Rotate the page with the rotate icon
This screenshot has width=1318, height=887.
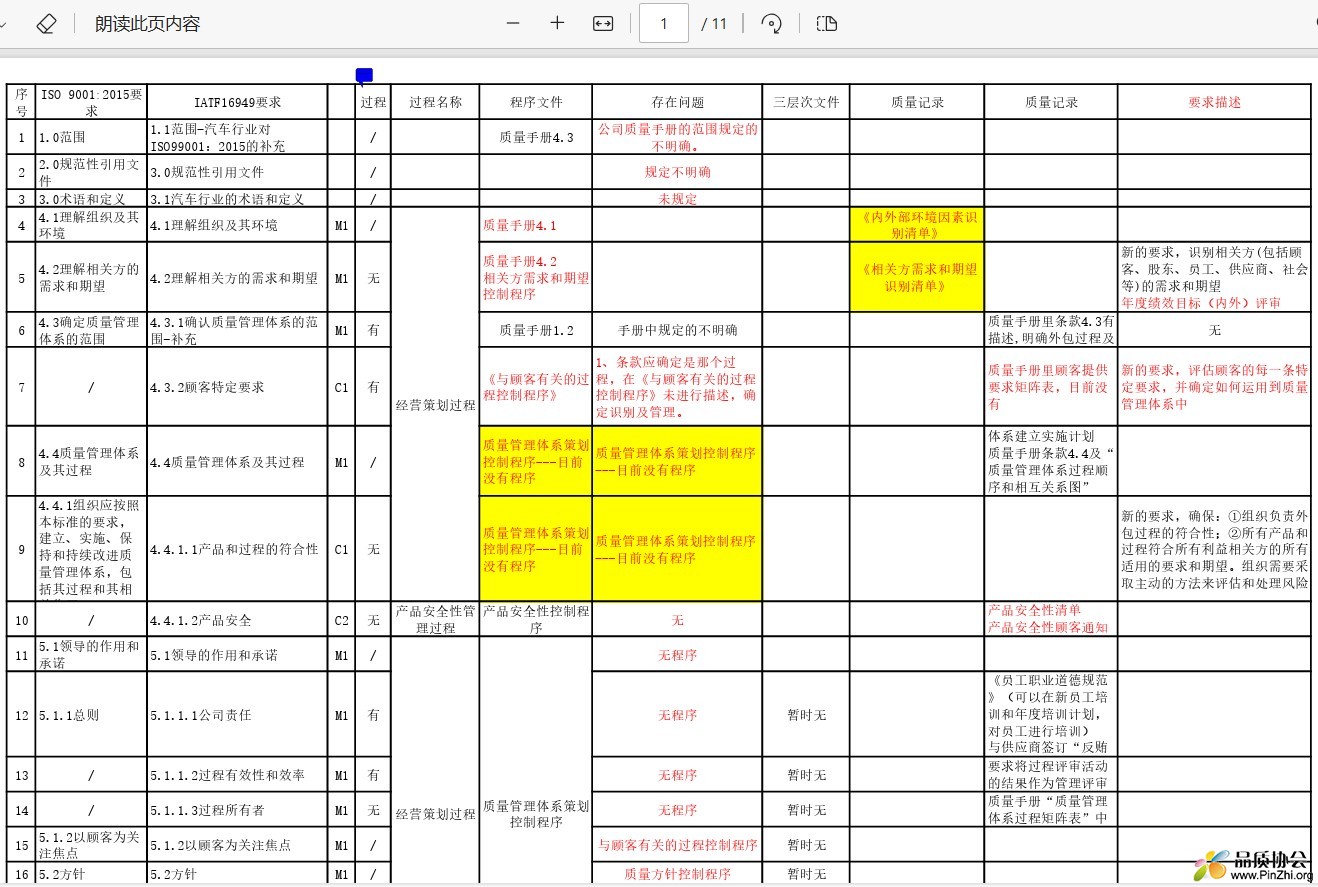(x=771, y=23)
